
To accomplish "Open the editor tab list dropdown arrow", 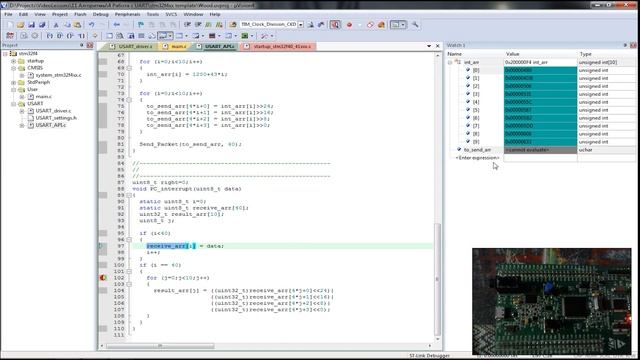I will [429, 46].
